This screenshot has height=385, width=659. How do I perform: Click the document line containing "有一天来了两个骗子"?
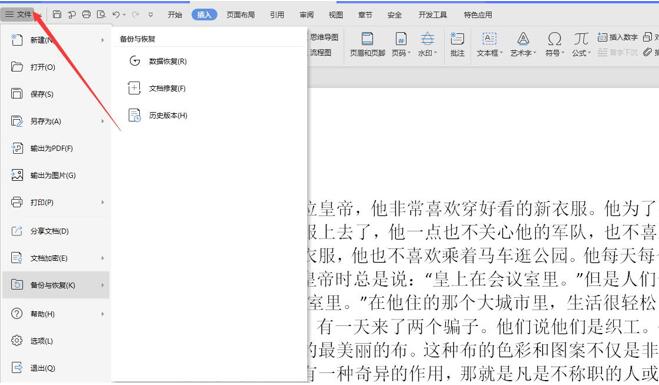click(x=482, y=327)
